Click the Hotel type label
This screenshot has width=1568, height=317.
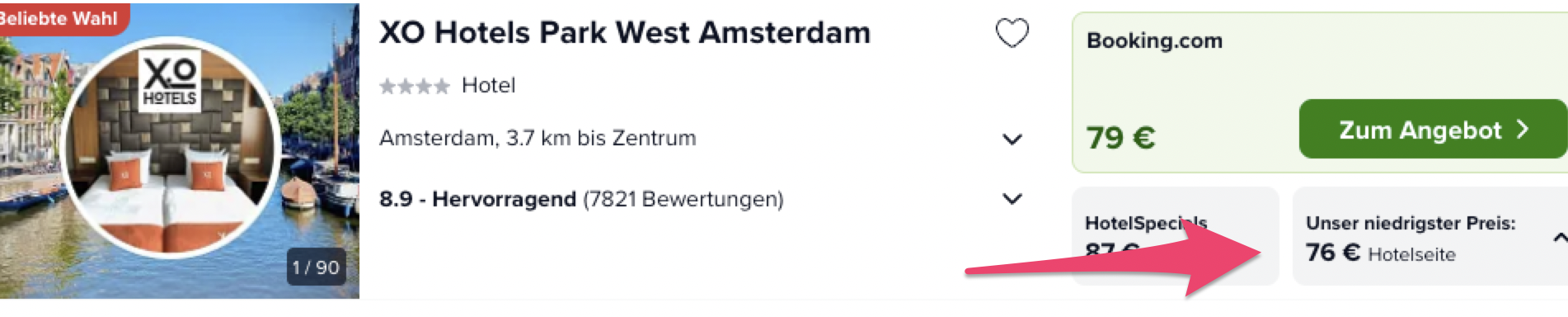point(488,85)
